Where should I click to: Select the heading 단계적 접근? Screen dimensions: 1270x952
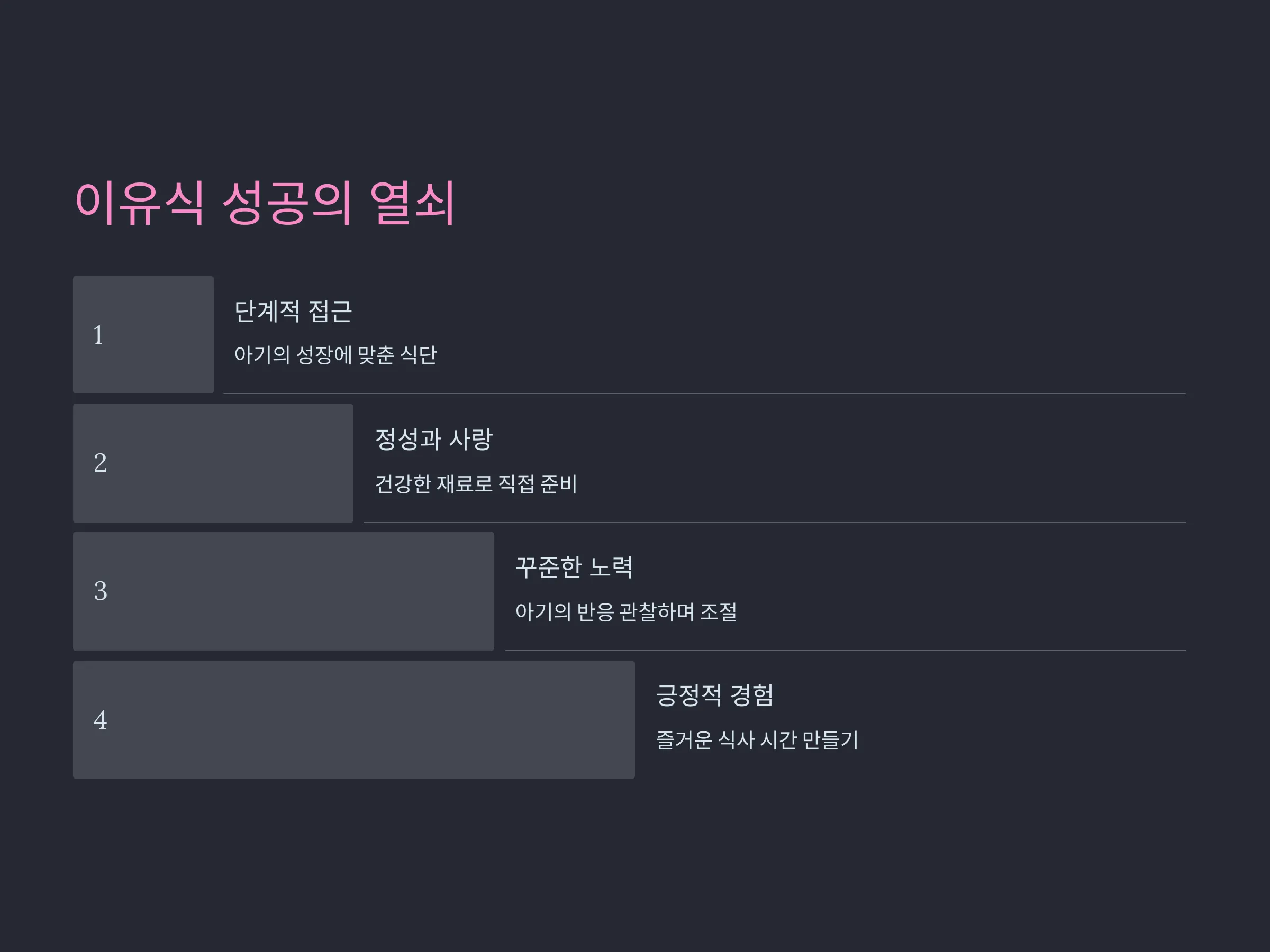(293, 312)
